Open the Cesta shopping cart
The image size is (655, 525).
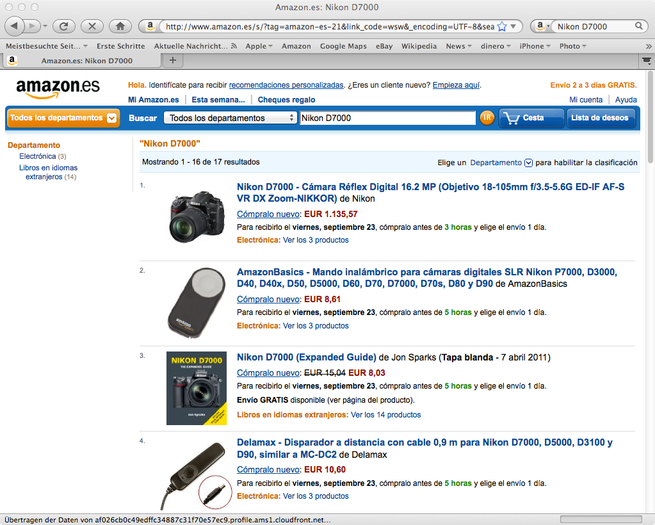531,118
